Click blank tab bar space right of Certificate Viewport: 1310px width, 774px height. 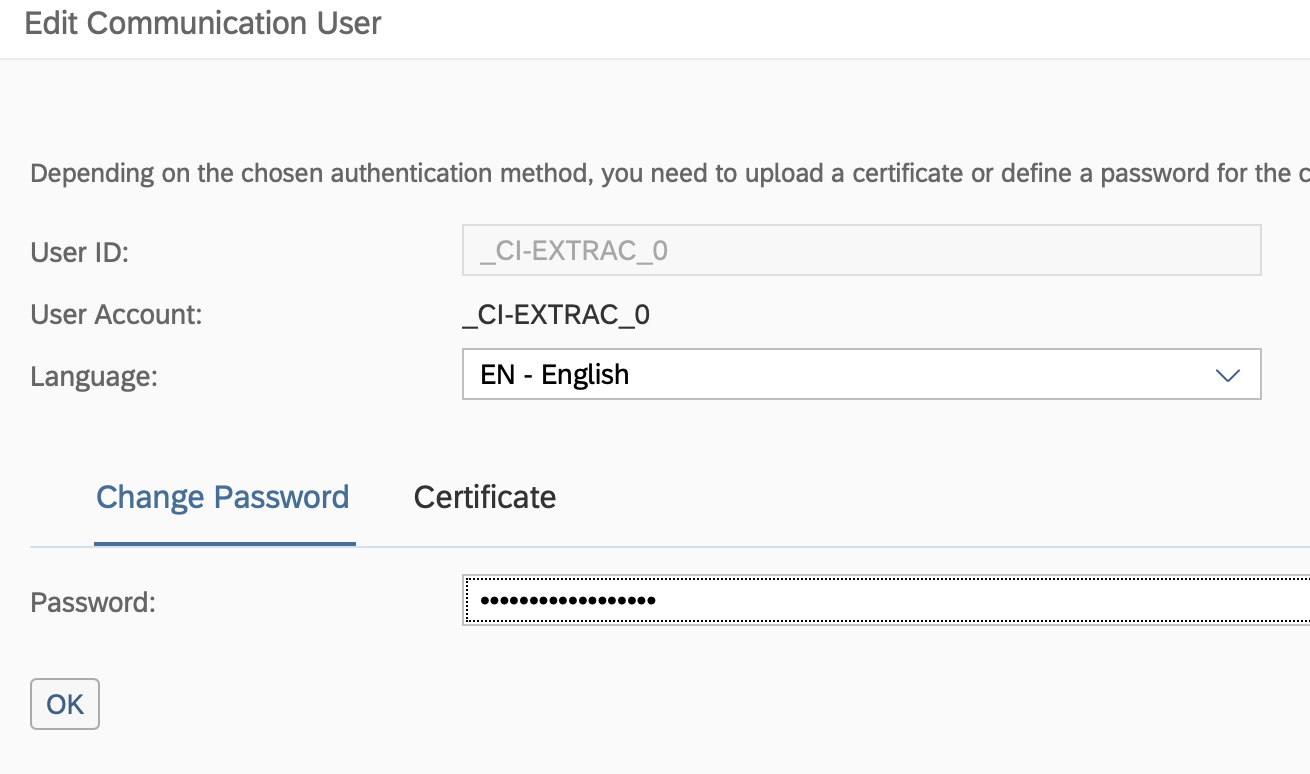click(x=900, y=497)
